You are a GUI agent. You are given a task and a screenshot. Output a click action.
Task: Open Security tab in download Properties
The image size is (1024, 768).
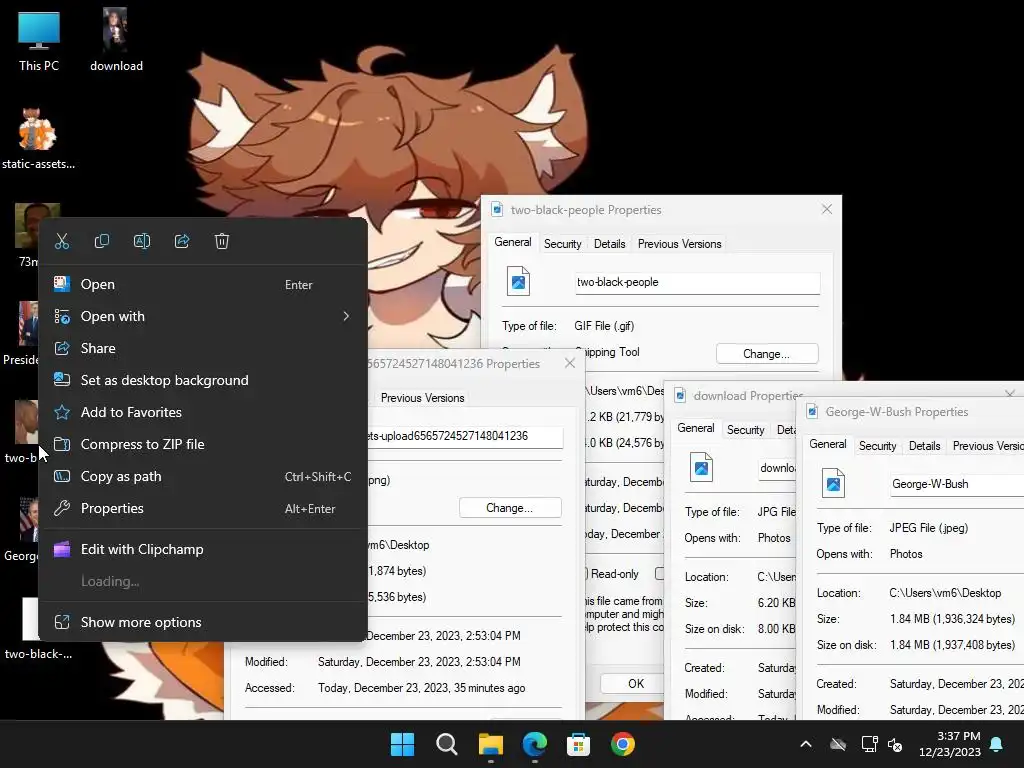[x=745, y=430]
